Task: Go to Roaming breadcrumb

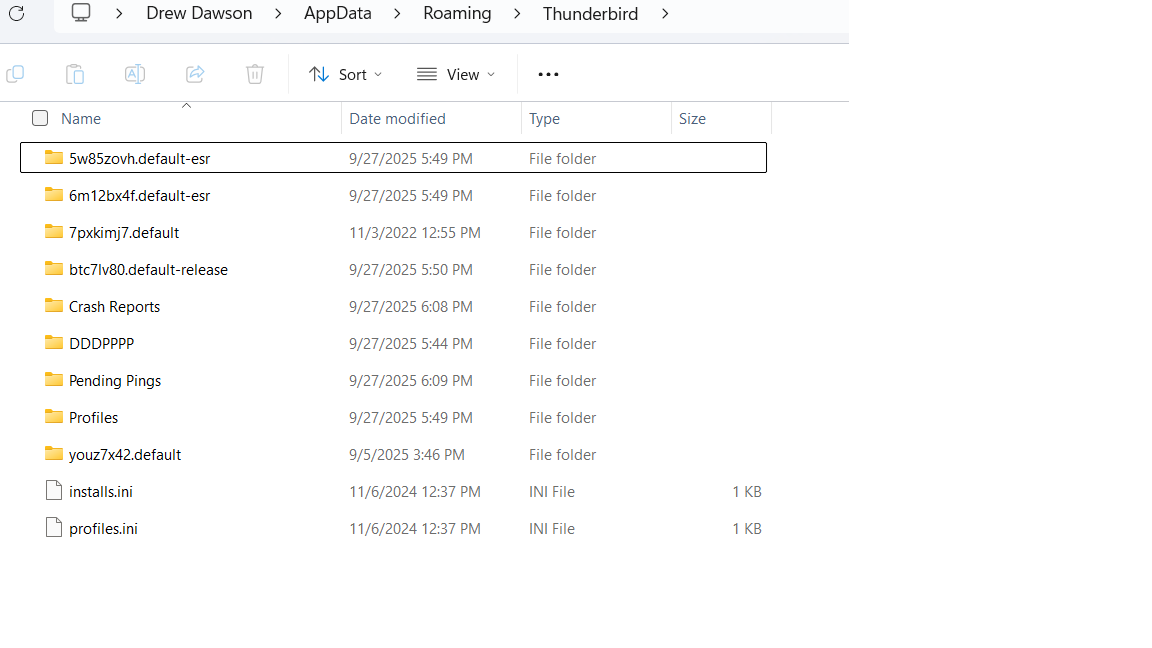Action: (457, 13)
